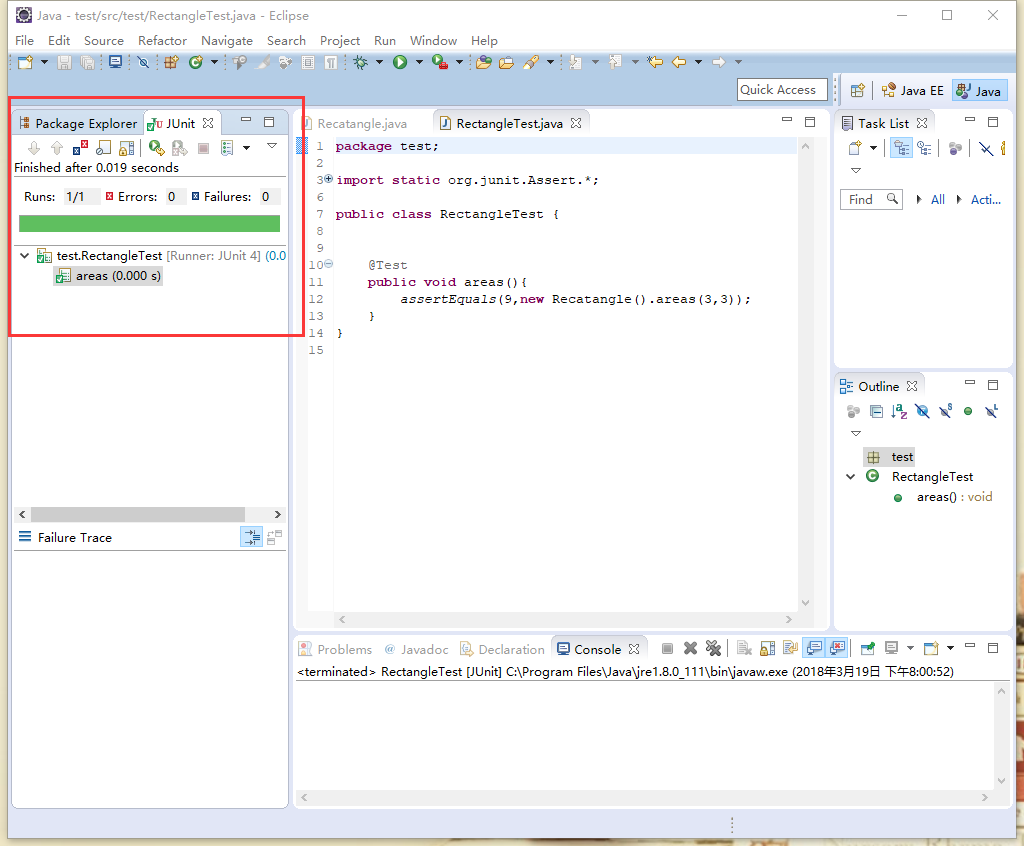
Task: Click the New Java Package icon
Action: point(171,62)
